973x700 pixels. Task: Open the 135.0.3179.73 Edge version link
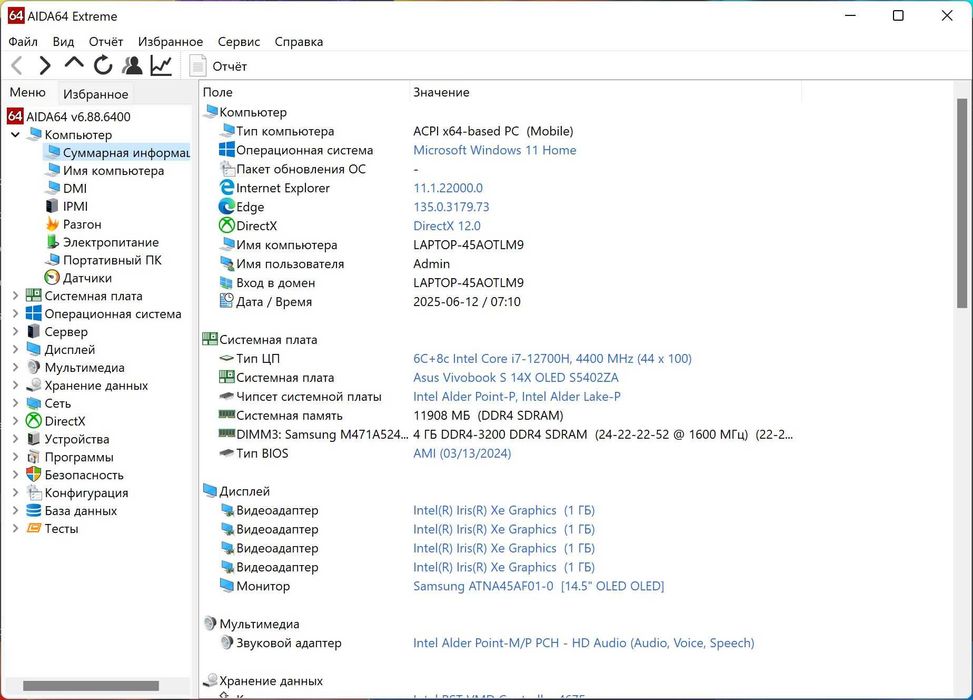click(451, 207)
